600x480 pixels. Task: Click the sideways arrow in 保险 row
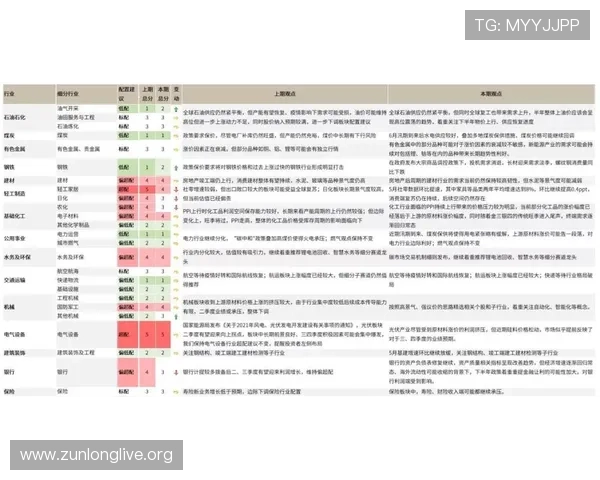pyautogui.click(x=176, y=392)
